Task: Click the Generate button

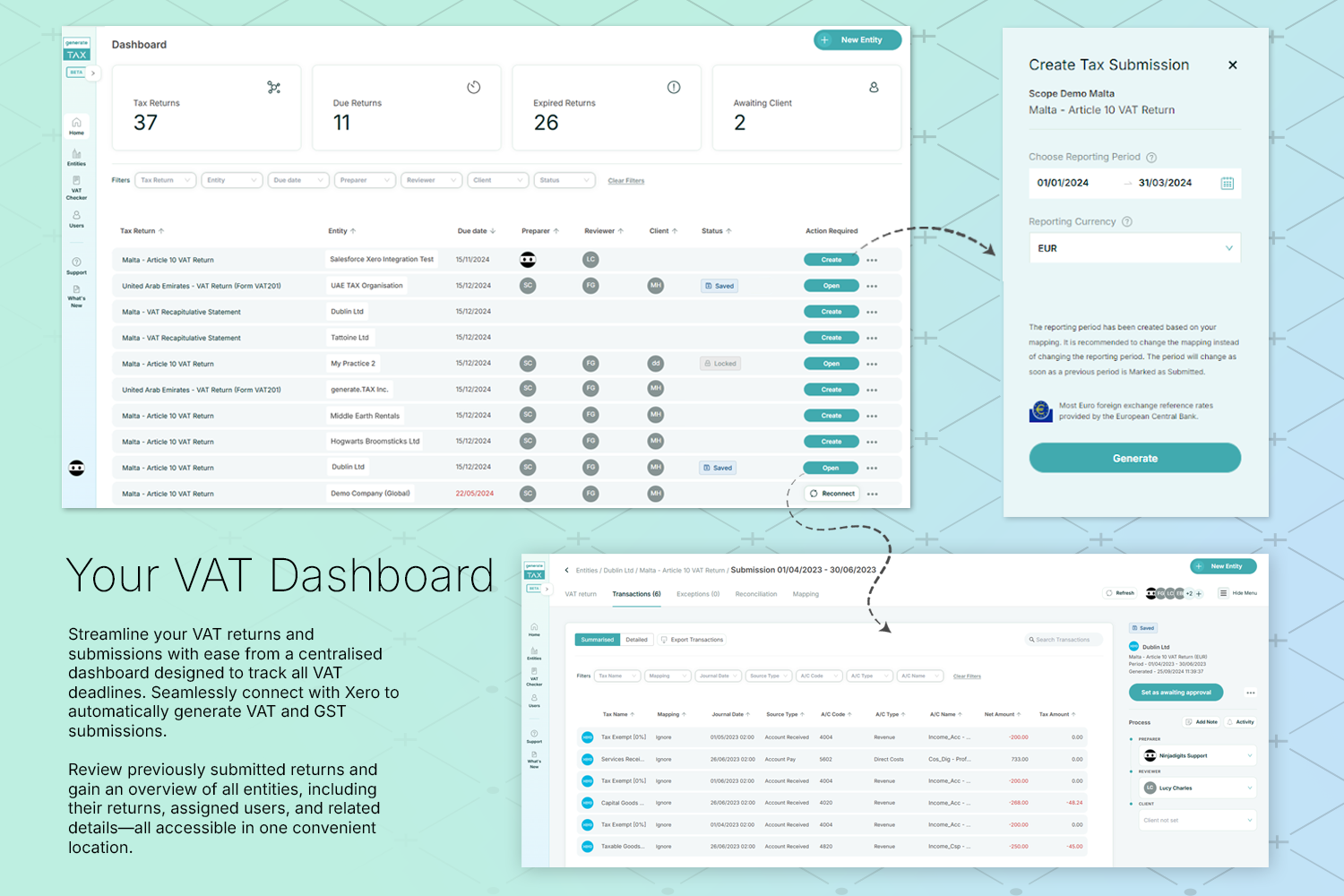Action: click(x=1135, y=458)
